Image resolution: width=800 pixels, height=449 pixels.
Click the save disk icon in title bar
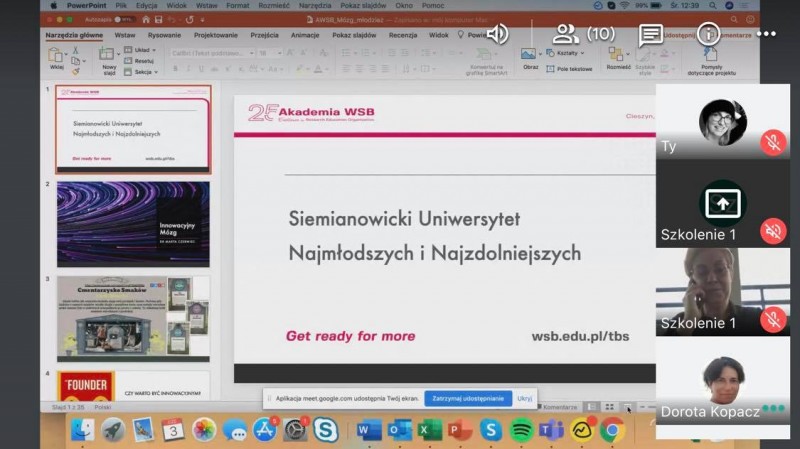coord(159,19)
